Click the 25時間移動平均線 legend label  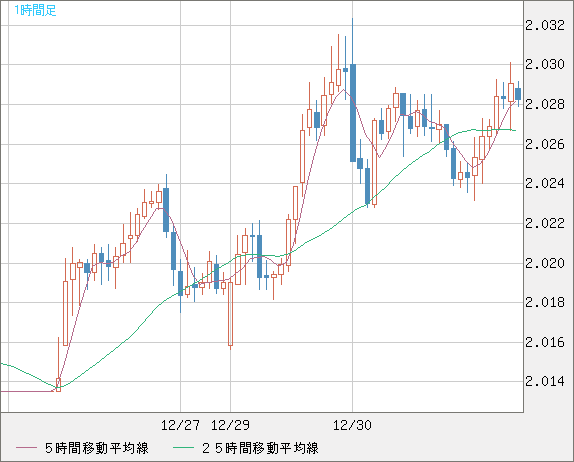tap(260, 448)
